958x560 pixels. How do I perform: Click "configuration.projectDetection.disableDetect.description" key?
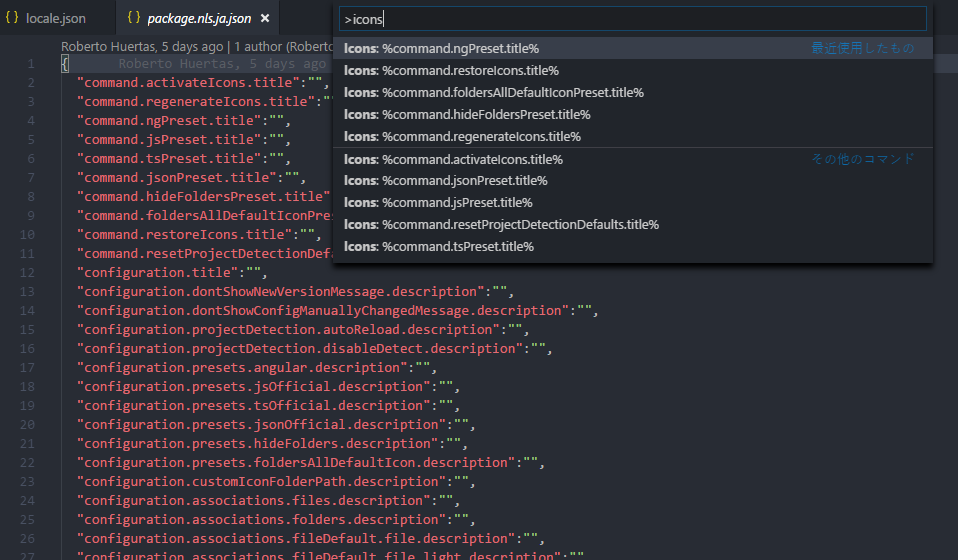click(x=299, y=348)
